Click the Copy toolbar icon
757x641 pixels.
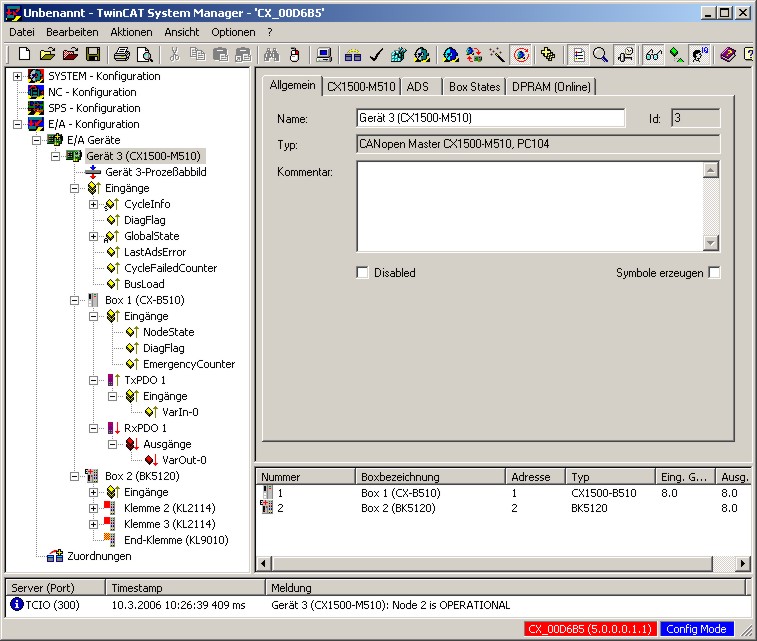197,55
